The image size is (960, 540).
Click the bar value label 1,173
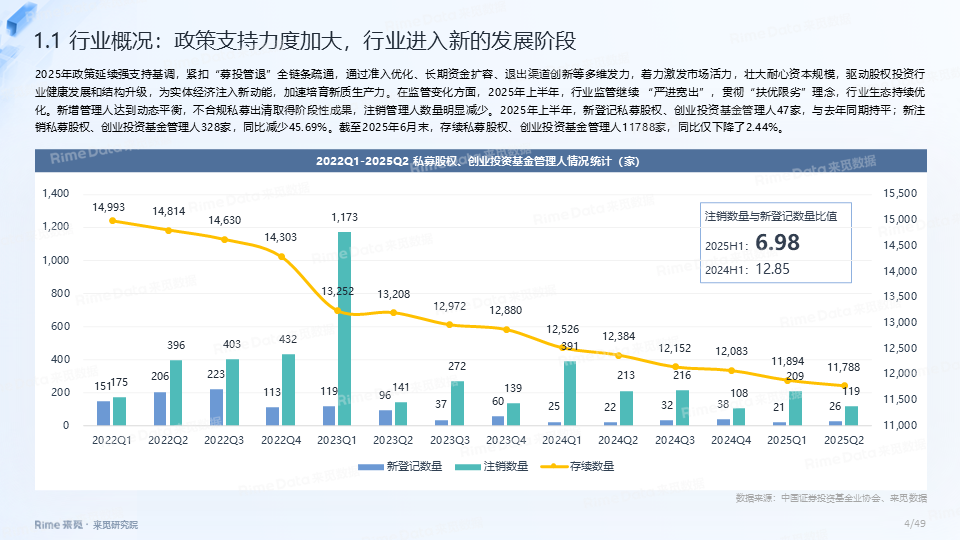[x=344, y=217]
